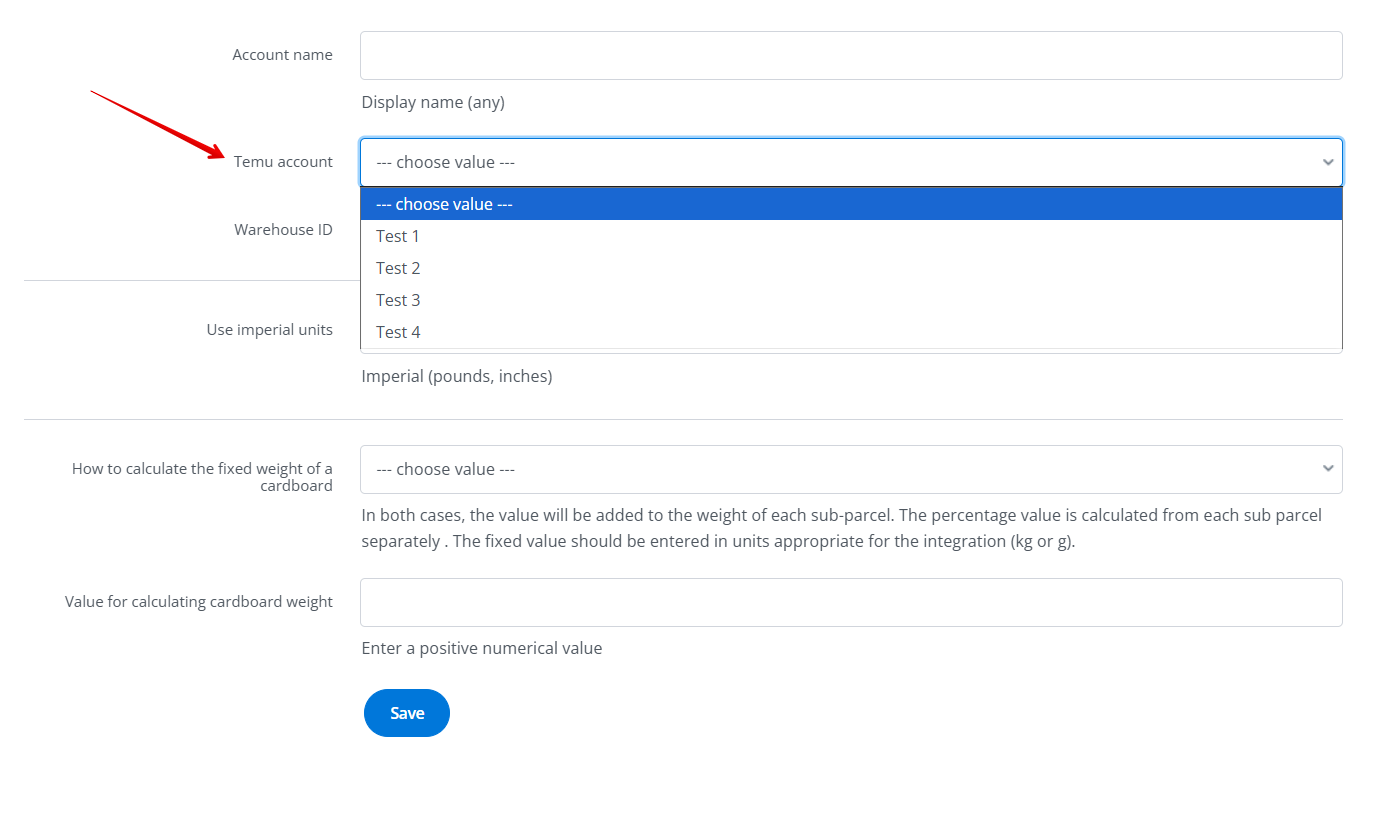Click the 'Warehouse ID' label

click(283, 230)
